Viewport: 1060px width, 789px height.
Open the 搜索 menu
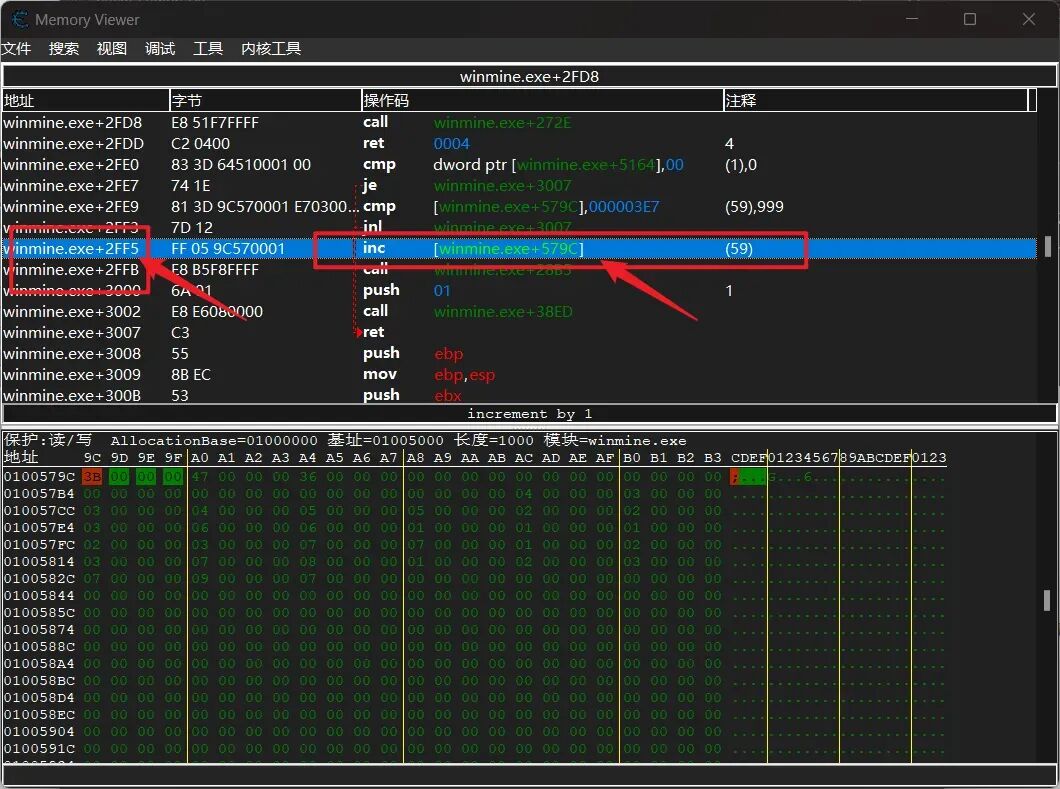(64, 48)
